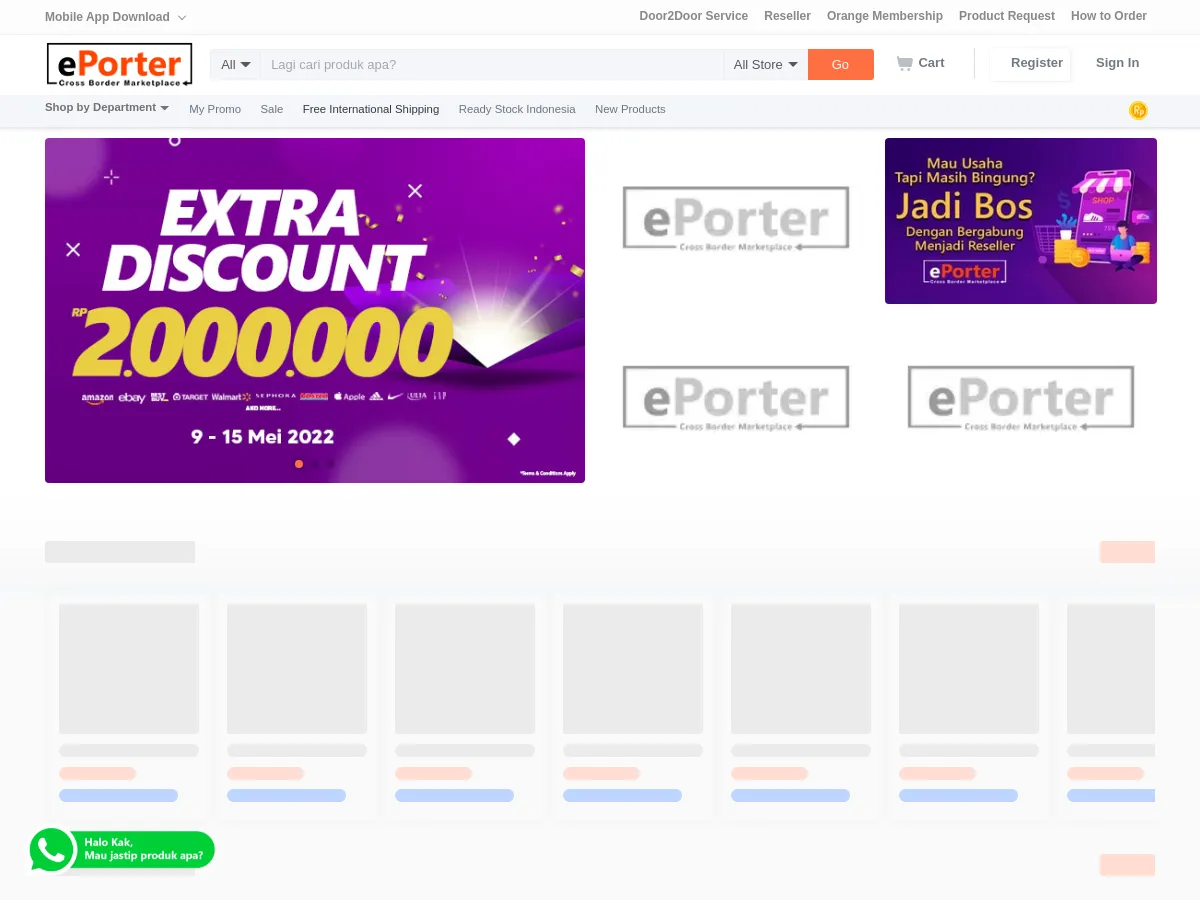The height and width of the screenshot is (900, 1200).
Task: Open the 'Jadi Bos' reseller banner
Action: [1021, 221]
